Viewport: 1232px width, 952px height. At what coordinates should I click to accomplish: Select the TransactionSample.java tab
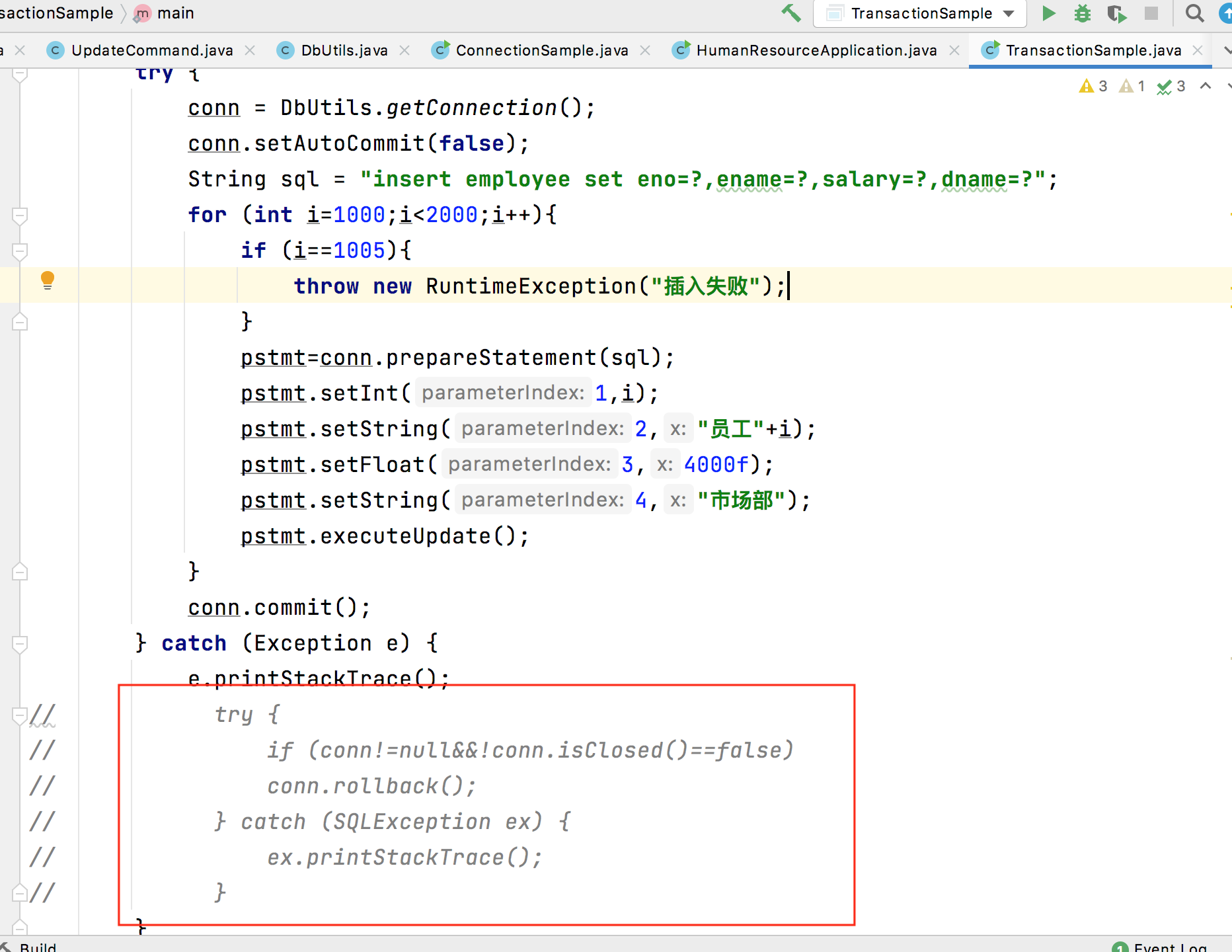pos(1093,50)
